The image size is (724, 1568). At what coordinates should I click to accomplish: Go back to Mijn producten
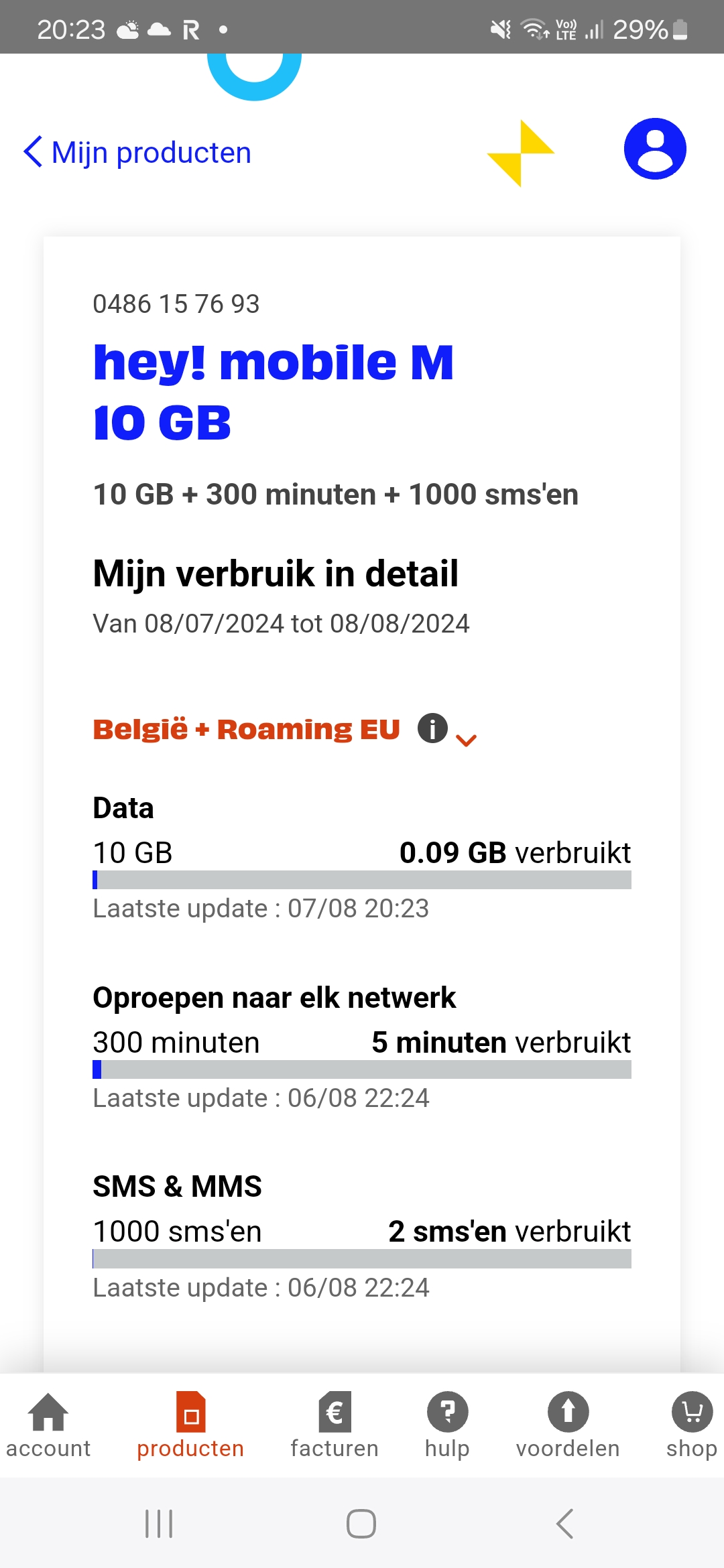pos(137,153)
